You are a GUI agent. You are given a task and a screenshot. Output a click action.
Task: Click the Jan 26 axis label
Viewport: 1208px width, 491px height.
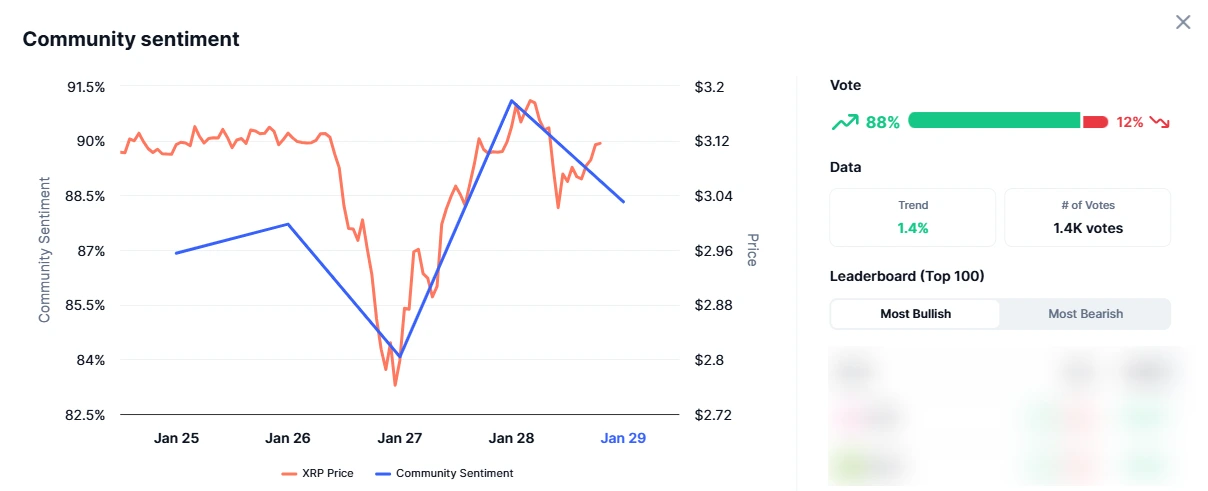[x=288, y=438]
